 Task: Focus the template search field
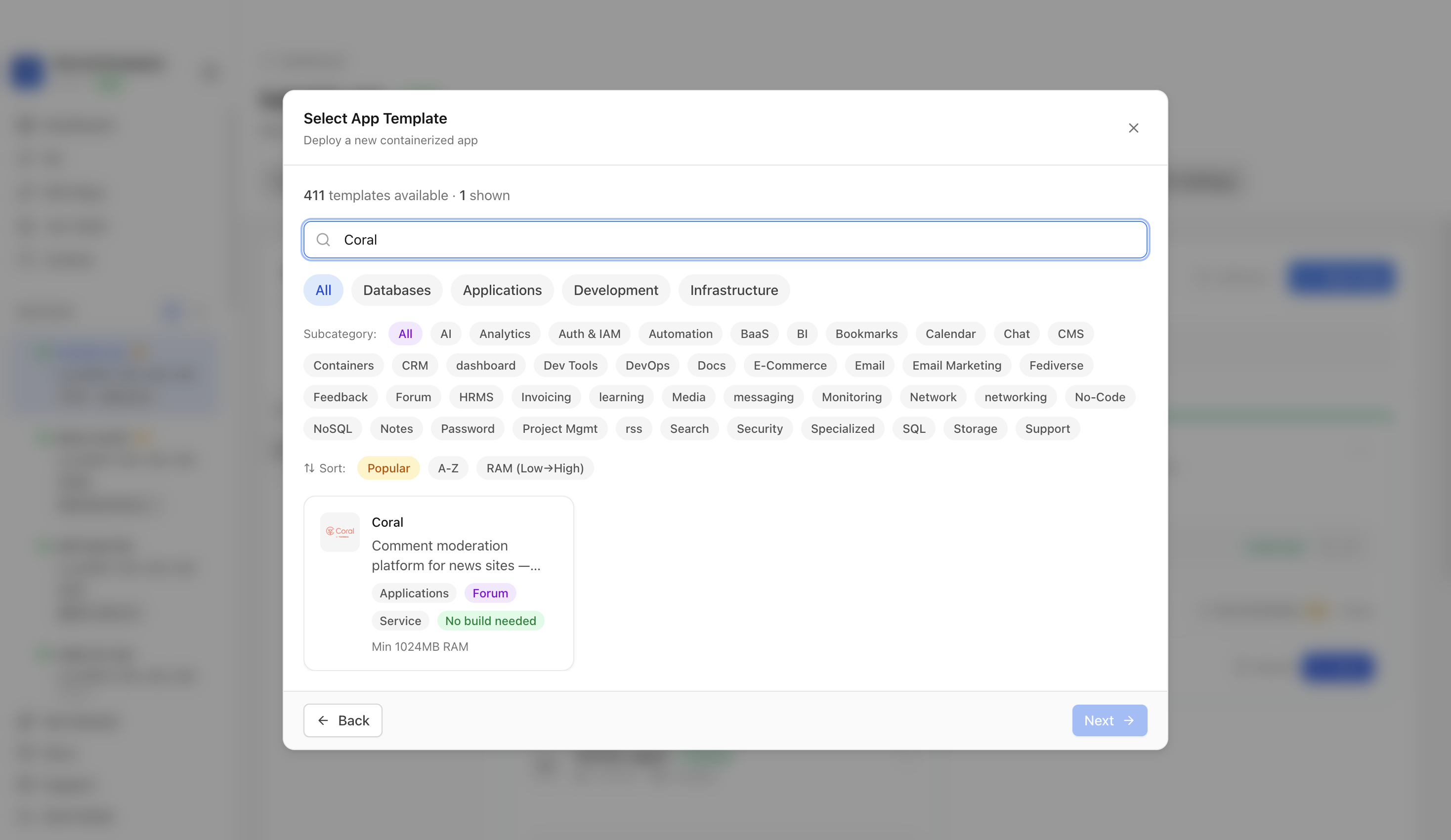click(x=725, y=240)
